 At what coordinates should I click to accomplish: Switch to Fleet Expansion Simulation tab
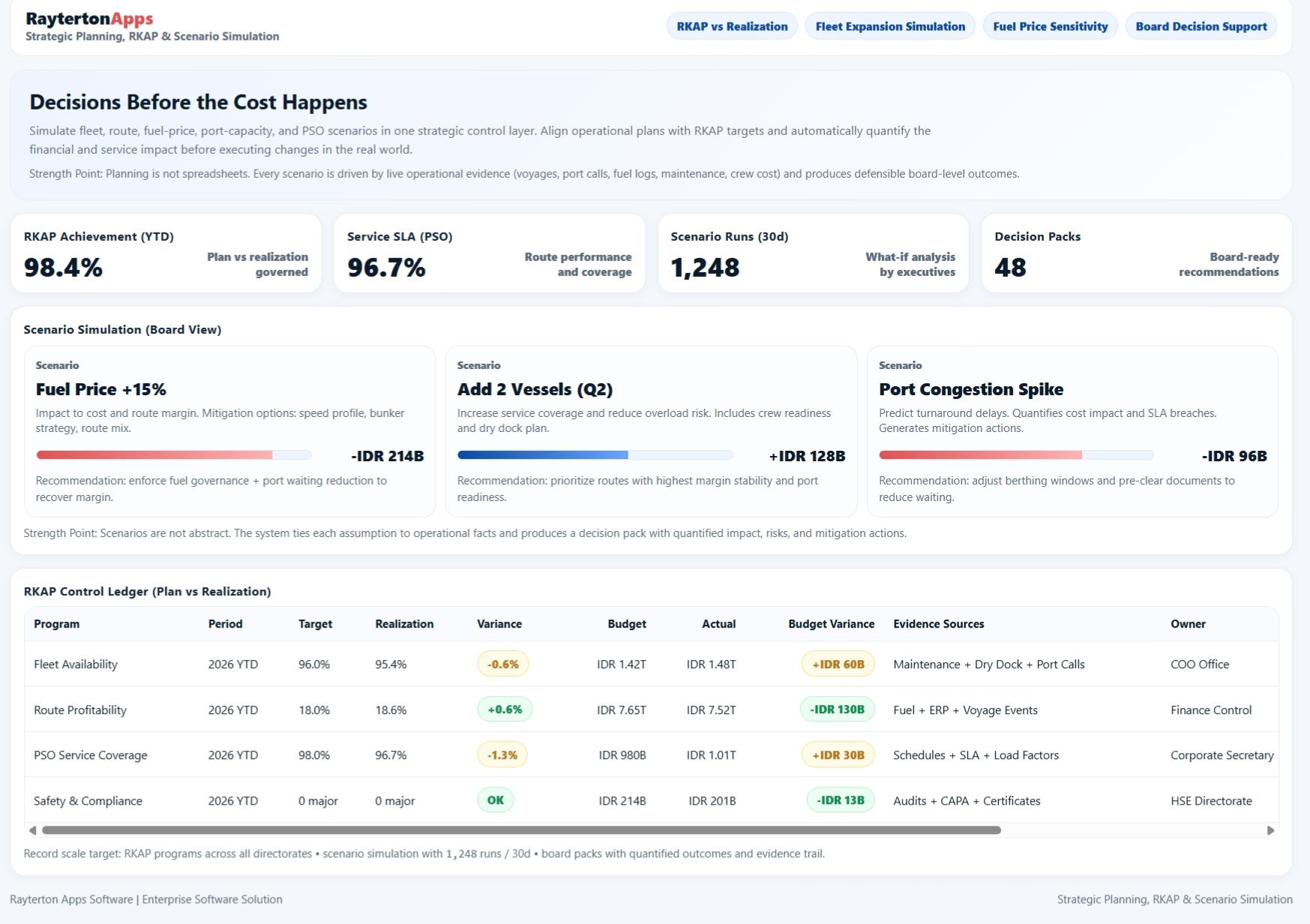click(890, 26)
